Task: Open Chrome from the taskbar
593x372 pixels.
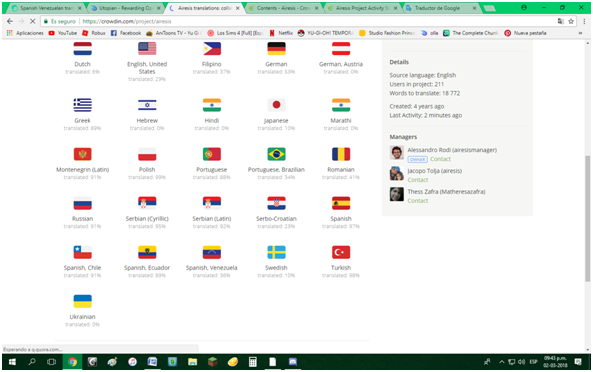Action: coord(72,362)
